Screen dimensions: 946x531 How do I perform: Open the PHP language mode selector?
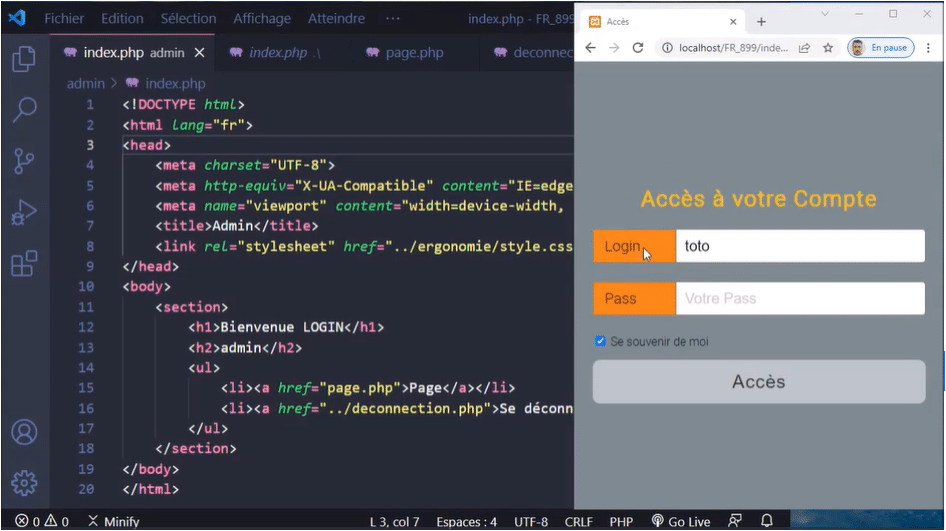point(621,521)
